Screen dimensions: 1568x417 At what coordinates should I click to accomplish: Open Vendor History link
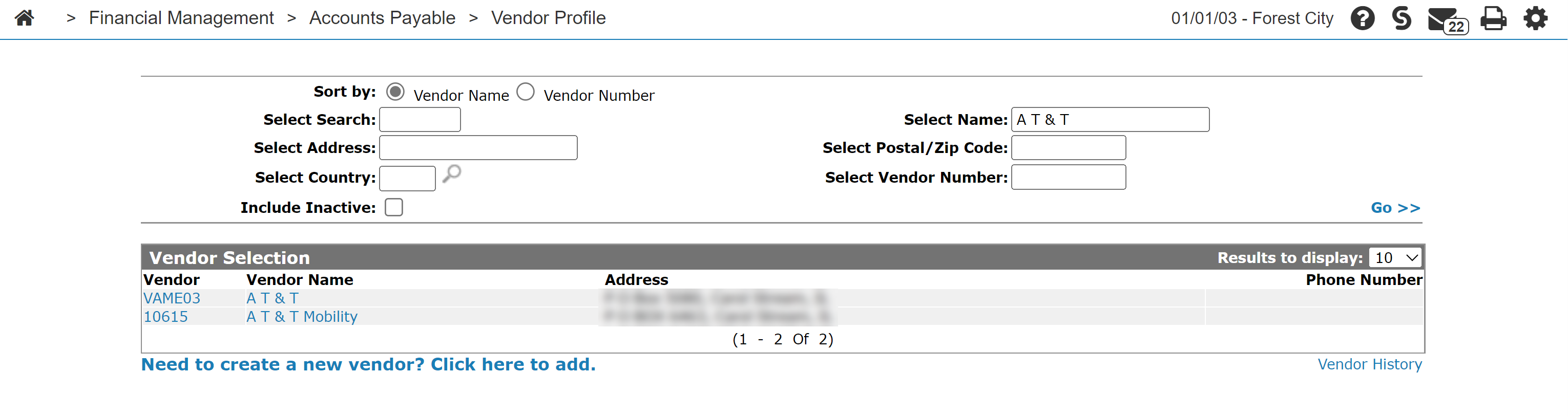[x=1370, y=364]
